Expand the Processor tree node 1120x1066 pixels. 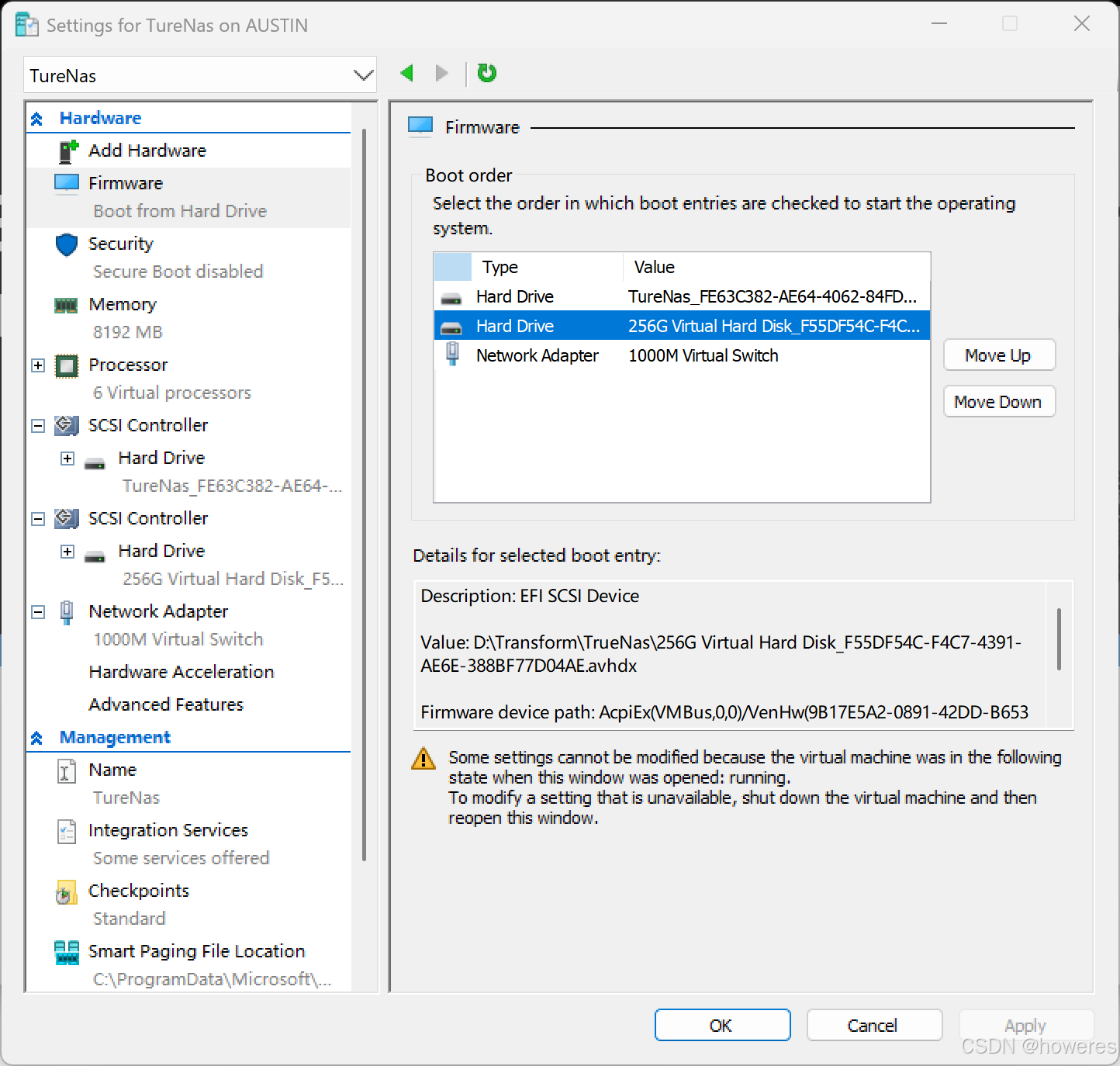[38, 365]
